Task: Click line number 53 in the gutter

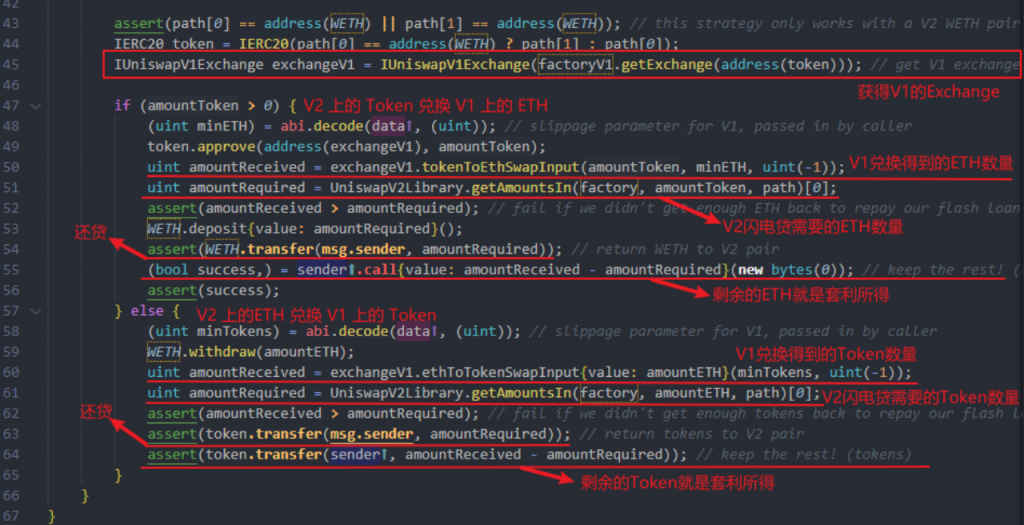Action: tap(11, 229)
